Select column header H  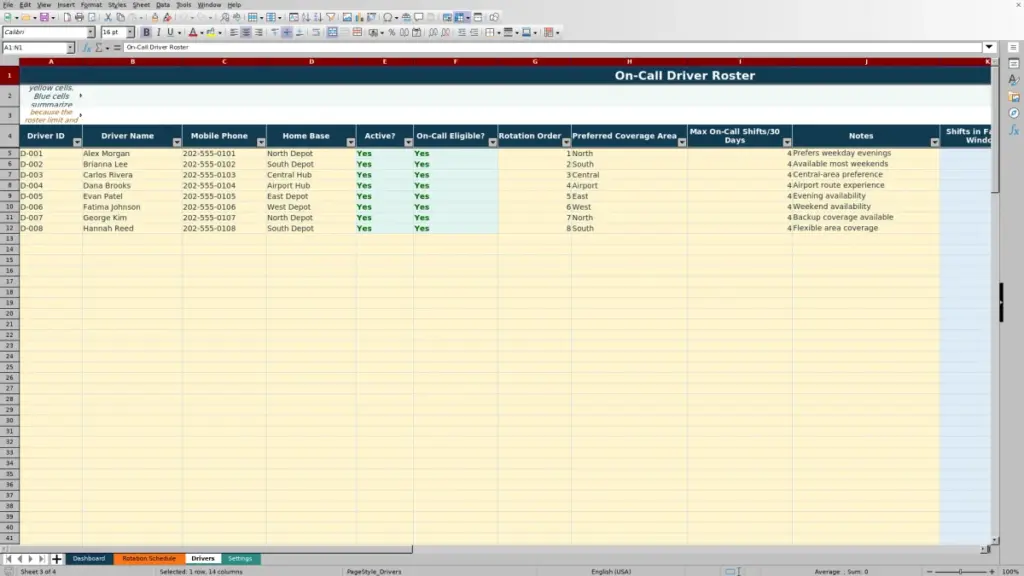point(630,61)
